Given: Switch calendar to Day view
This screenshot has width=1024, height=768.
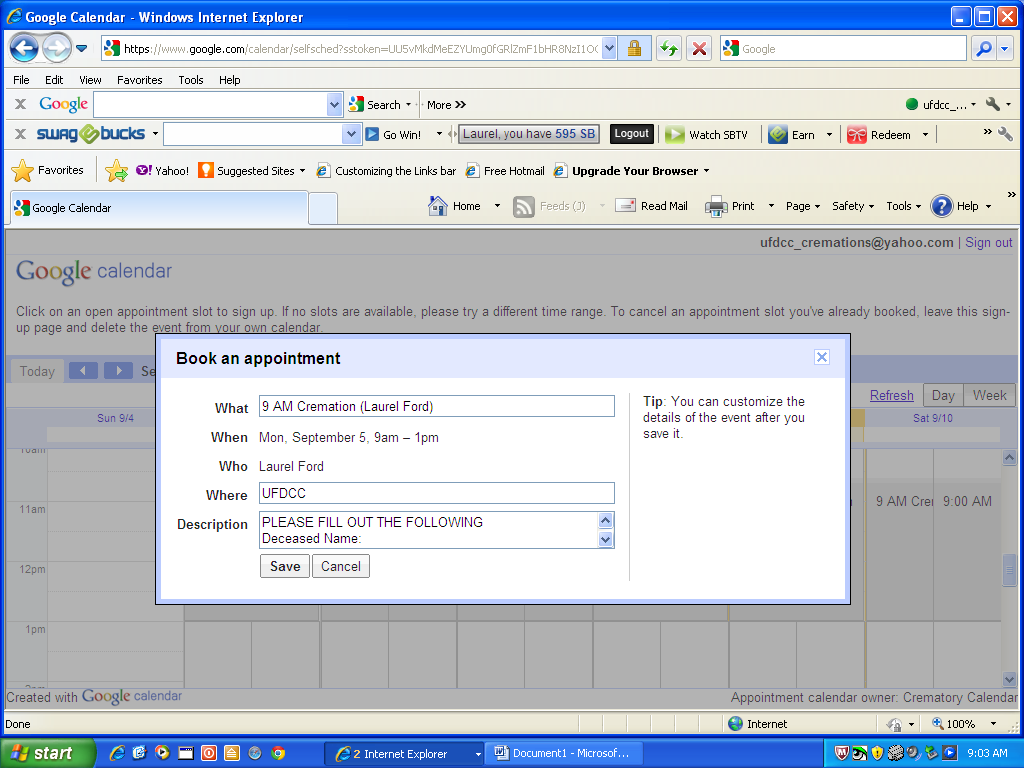Looking at the screenshot, I should [942, 395].
